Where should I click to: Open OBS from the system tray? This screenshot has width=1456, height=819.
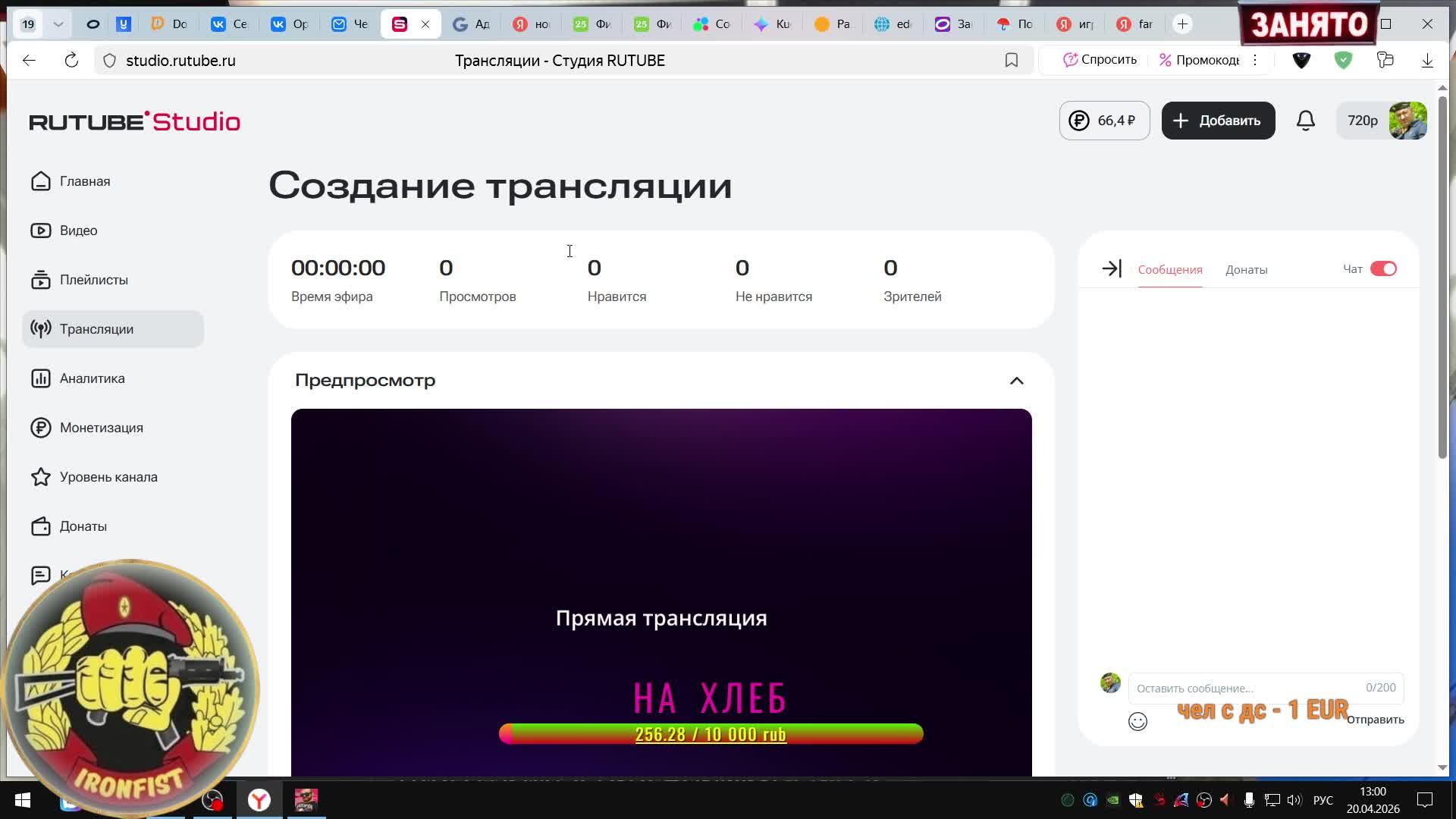pos(1203,800)
